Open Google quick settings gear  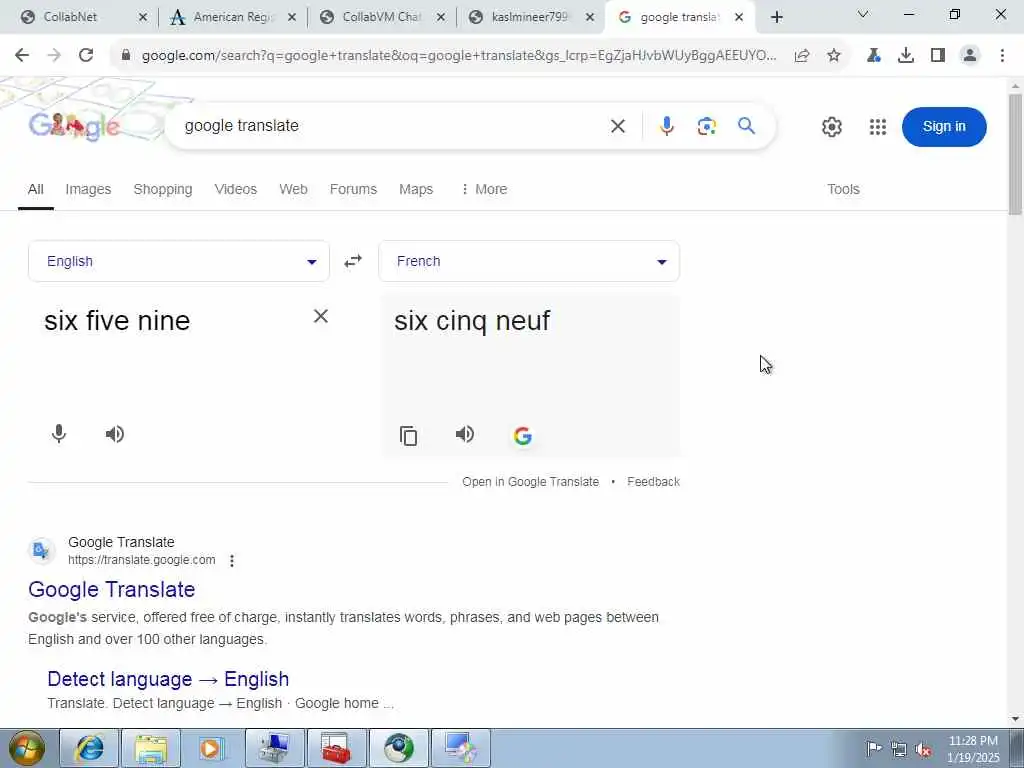point(831,127)
